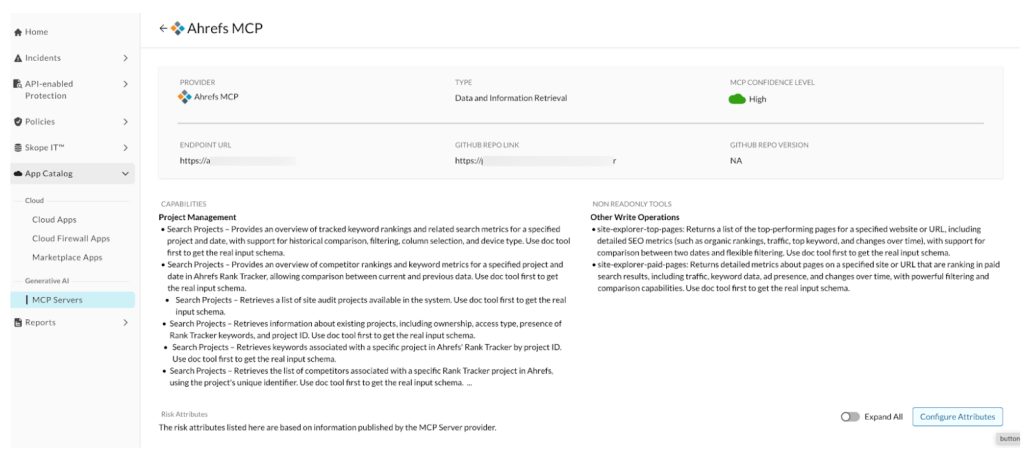Click the Reports document icon
The image size is (1024, 453).
coord(18,322)
